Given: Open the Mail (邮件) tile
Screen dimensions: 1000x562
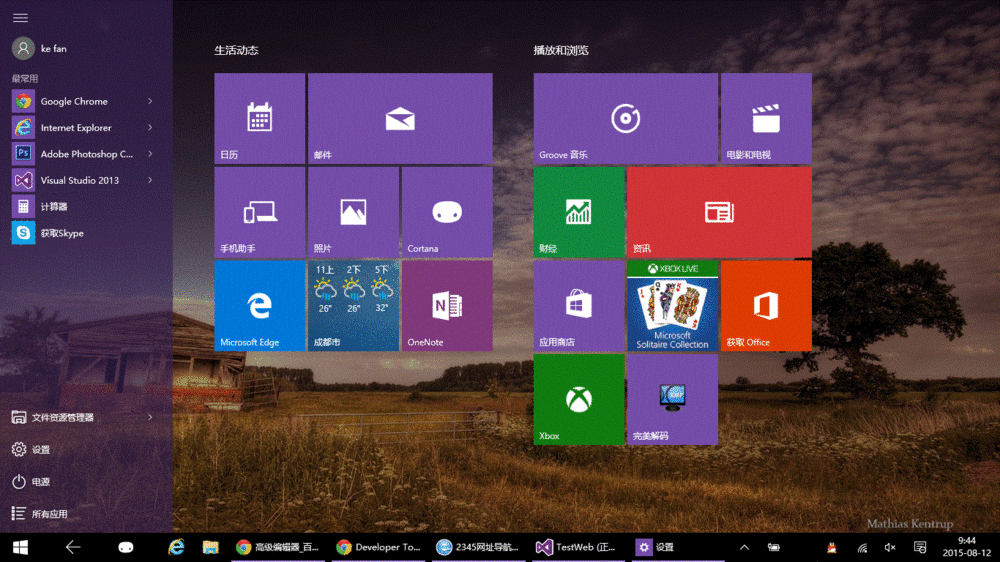Looking at the screenshot, I should pos(400,118).
